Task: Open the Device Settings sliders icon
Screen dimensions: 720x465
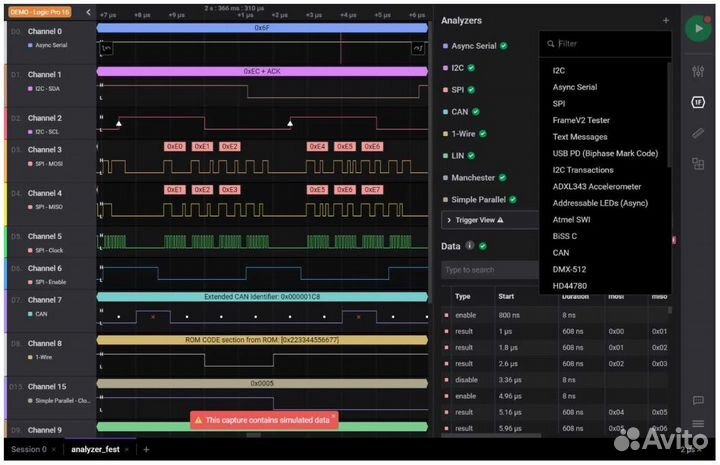Action: tap(698, 72)
